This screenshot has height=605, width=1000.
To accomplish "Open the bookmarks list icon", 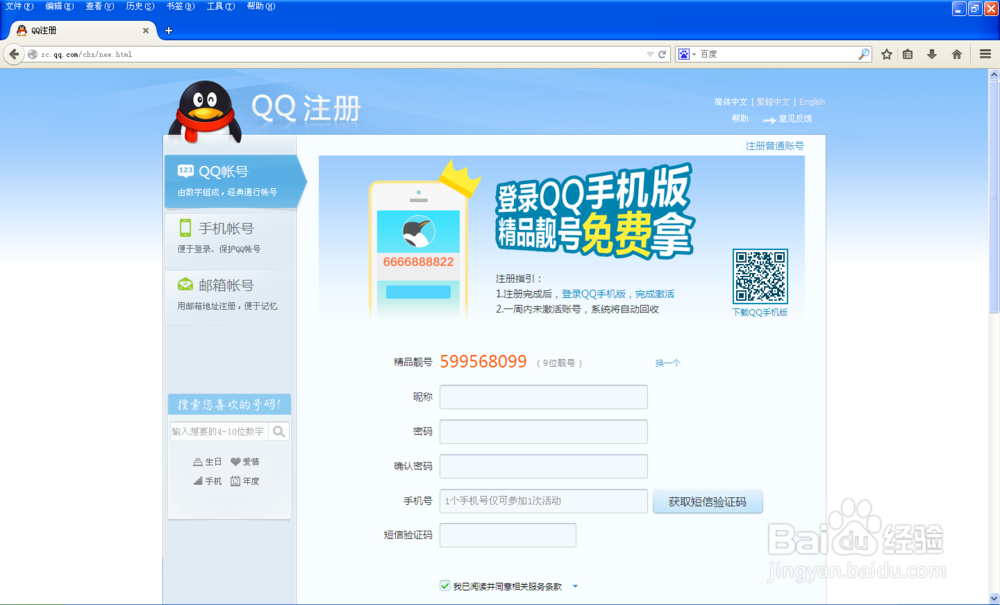I will (908, 54).
